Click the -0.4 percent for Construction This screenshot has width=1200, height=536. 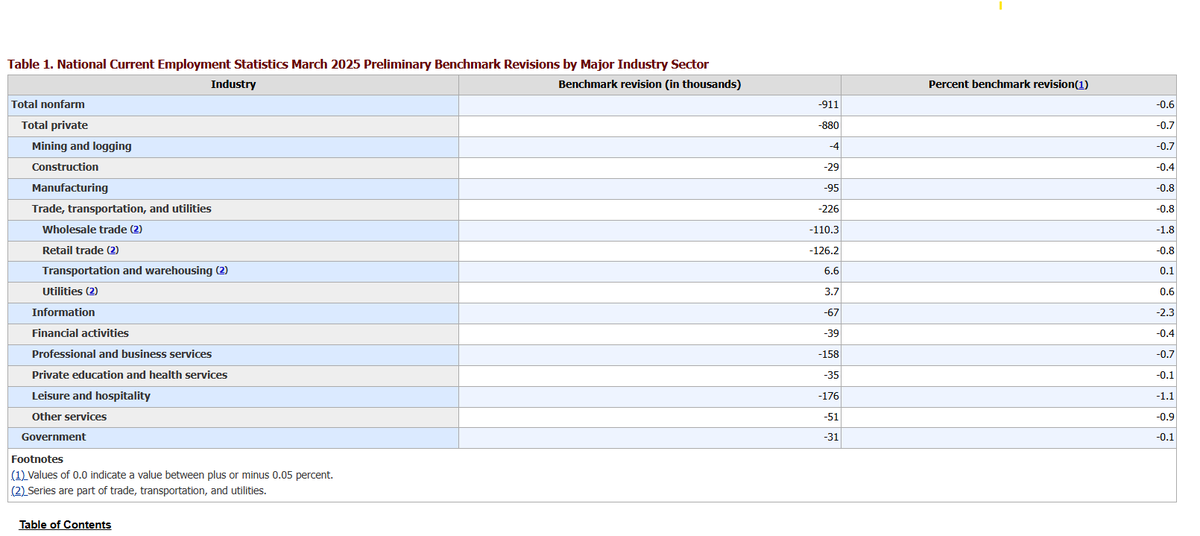click(x=1165, y=167)
